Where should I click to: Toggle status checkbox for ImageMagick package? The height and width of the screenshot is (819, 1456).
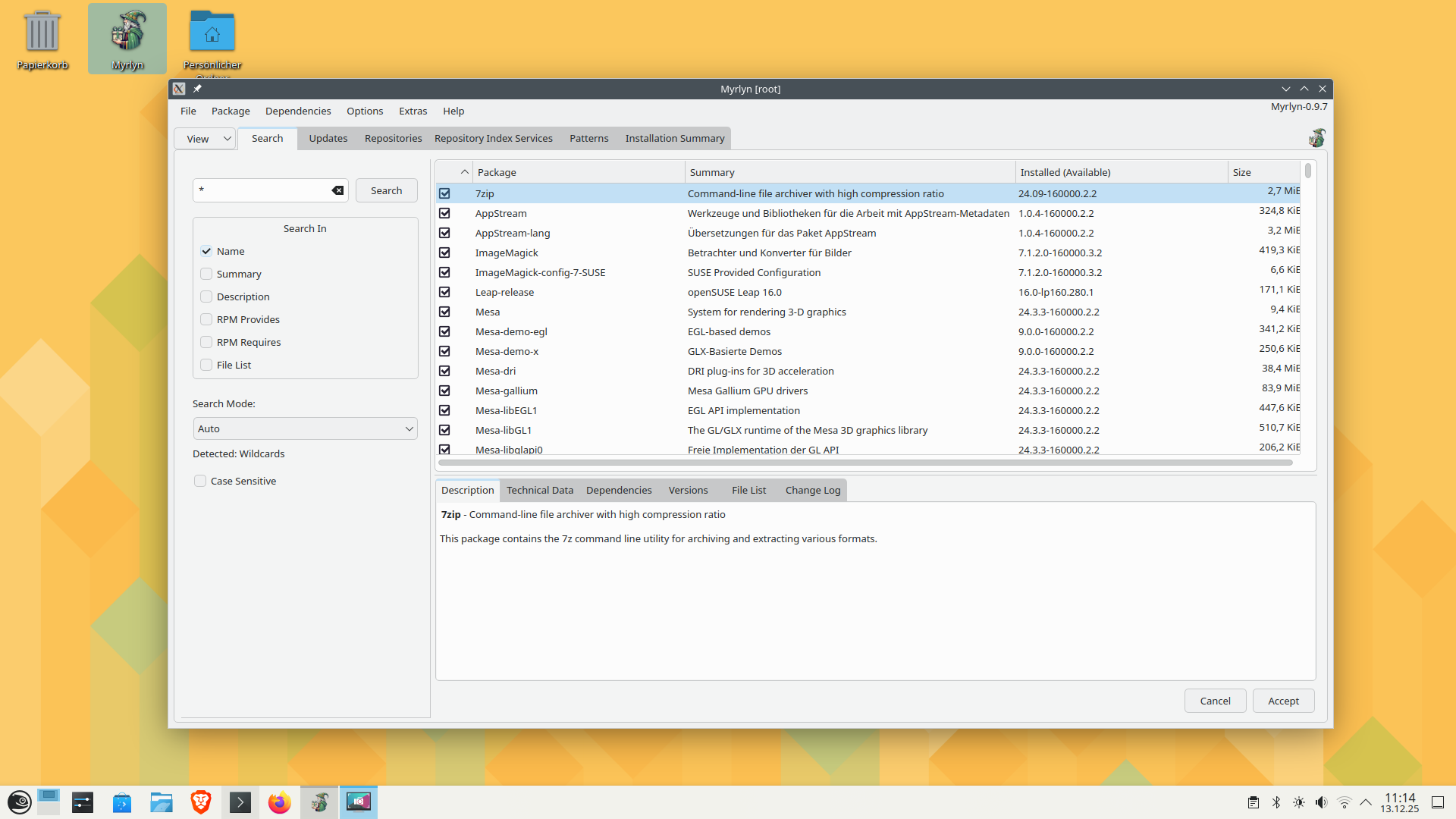(444, 253)
